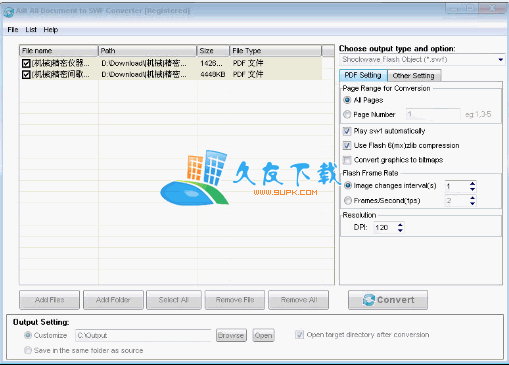The height and width of the screenshot is (365, 509).
Task: Open the File menu
Action: tap(13, 30)
